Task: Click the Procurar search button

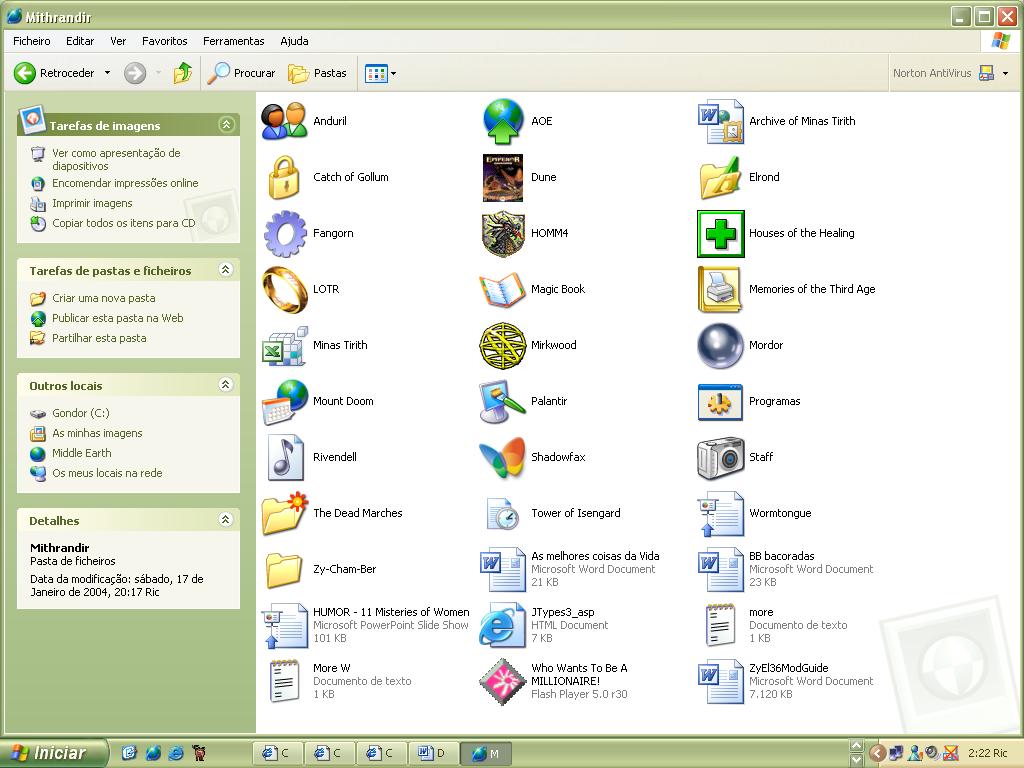Action: 241,73
